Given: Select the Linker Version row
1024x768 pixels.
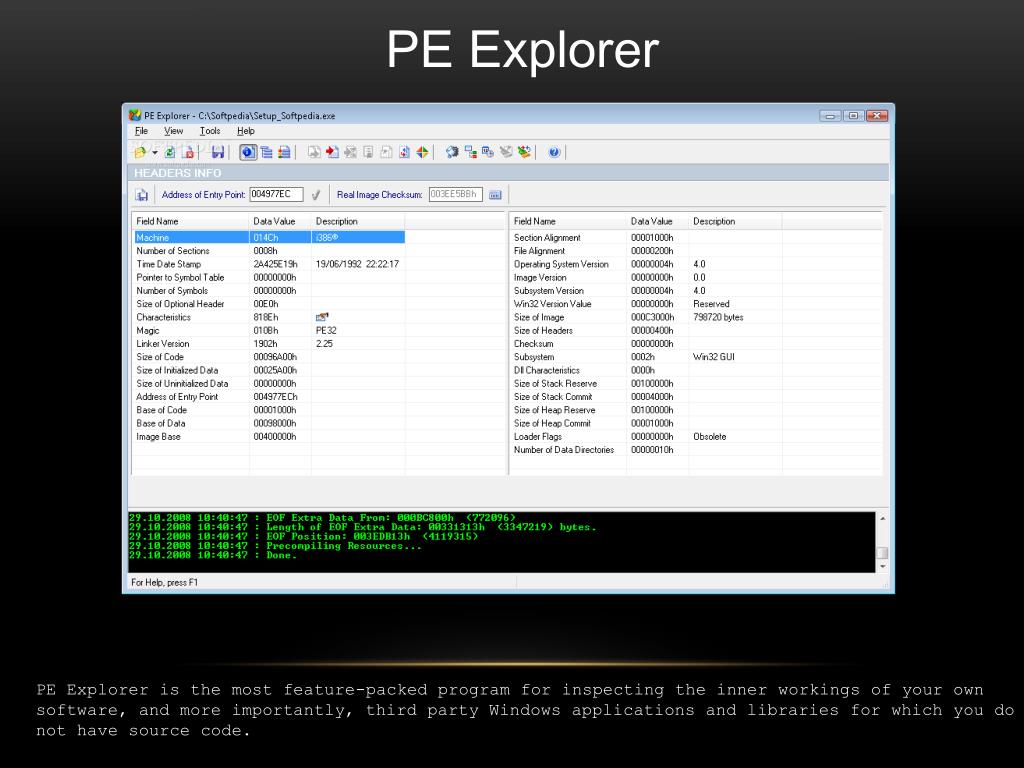Looking at the screenshot, I should [269, 344].
